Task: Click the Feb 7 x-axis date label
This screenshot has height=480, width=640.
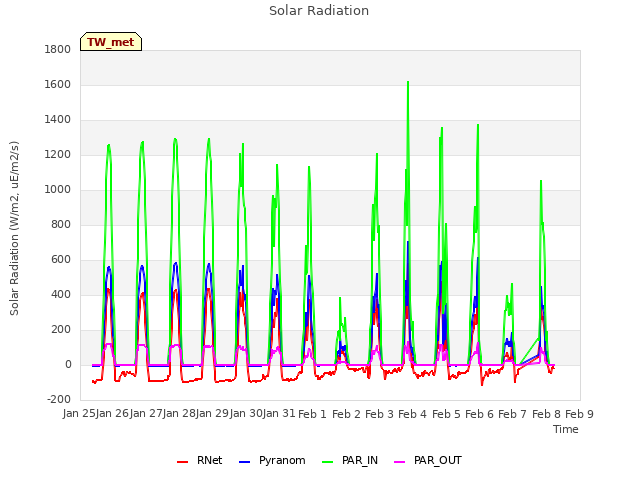Action: pyautogui.click(x=513, y=414)
